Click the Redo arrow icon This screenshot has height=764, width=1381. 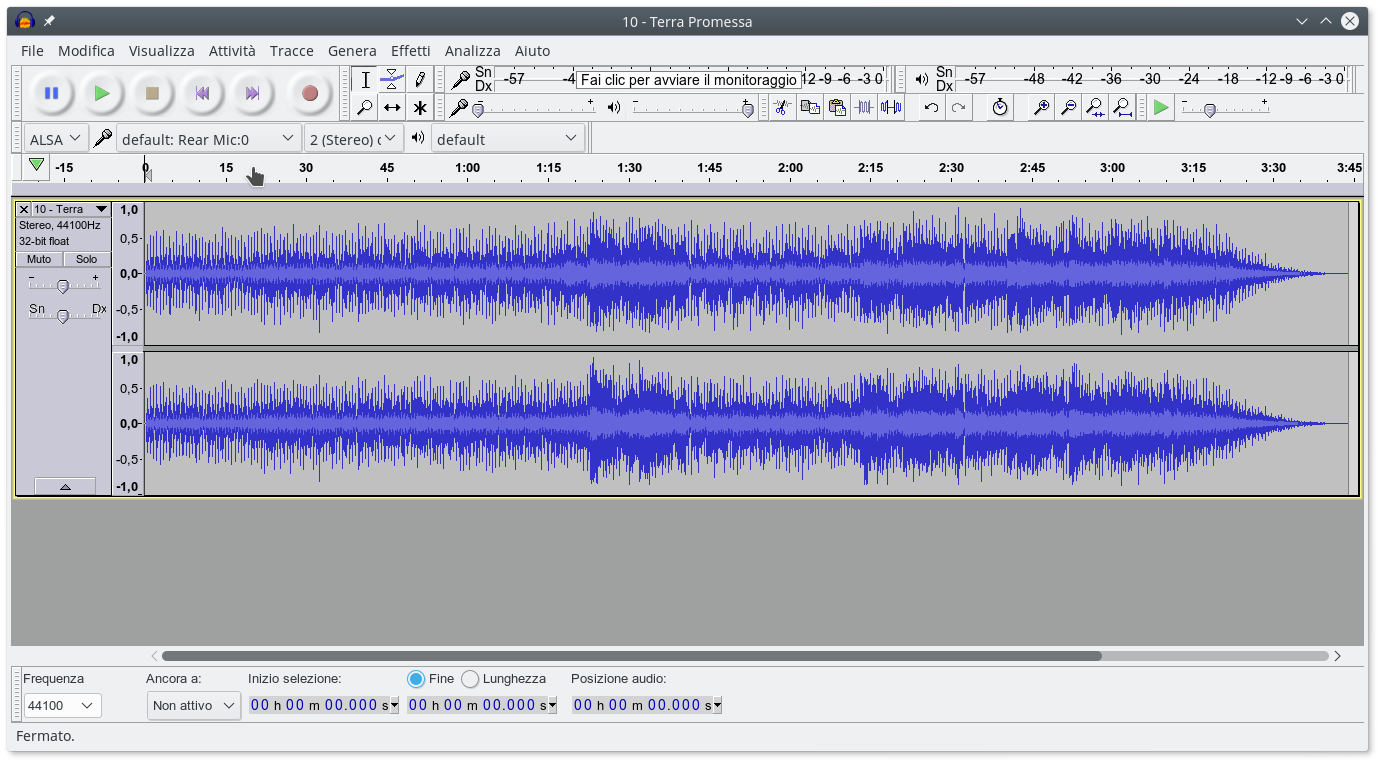pyautogui.click(x=958, y=107)
